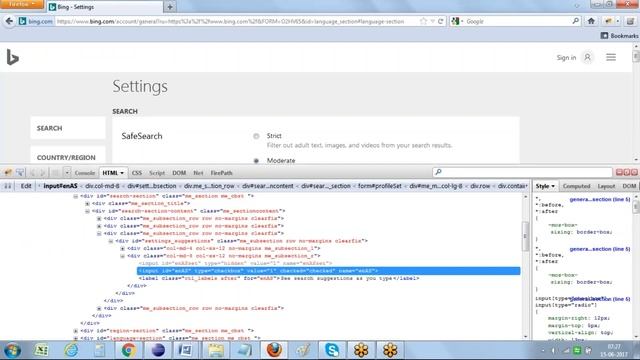
Task: Switch to the Firebug Console tab
Action: (84, 173)
